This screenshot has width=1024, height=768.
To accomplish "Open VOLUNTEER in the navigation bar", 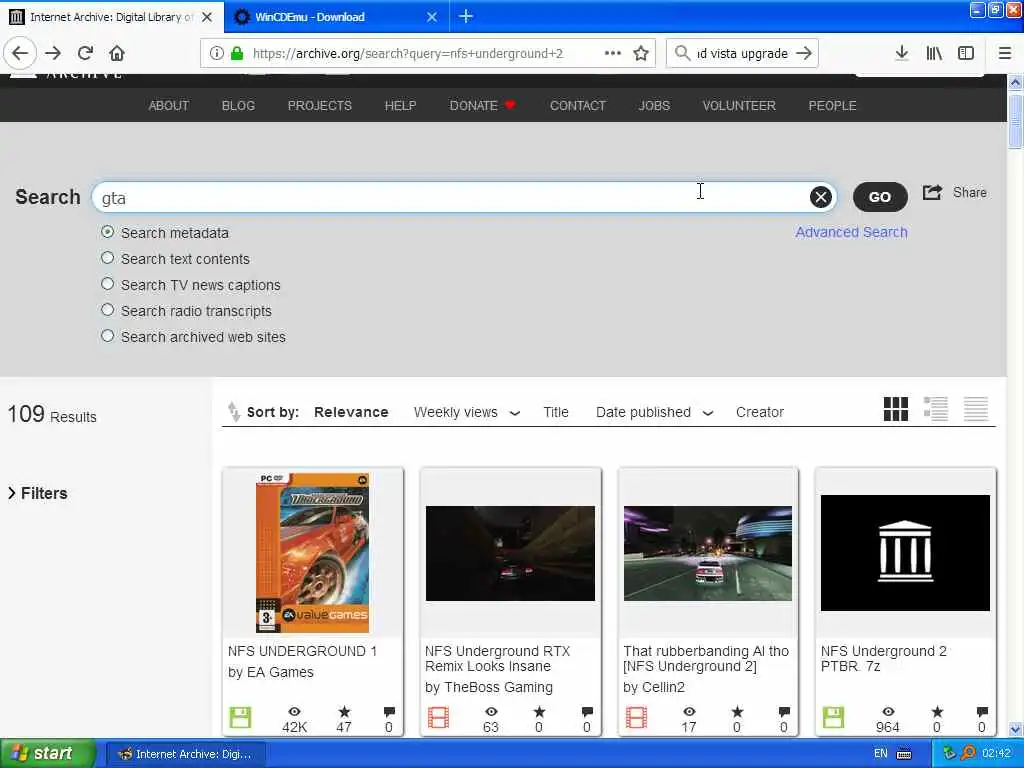I will tap(739, 105).
